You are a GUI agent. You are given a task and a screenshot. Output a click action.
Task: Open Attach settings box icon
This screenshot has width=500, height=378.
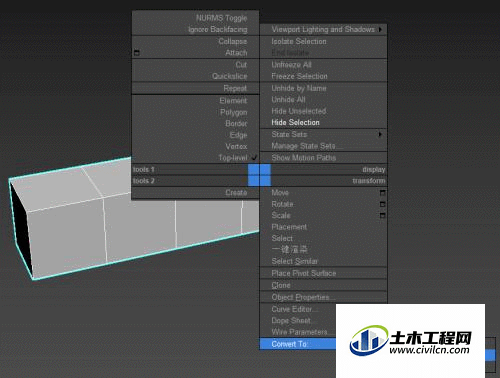137,53
